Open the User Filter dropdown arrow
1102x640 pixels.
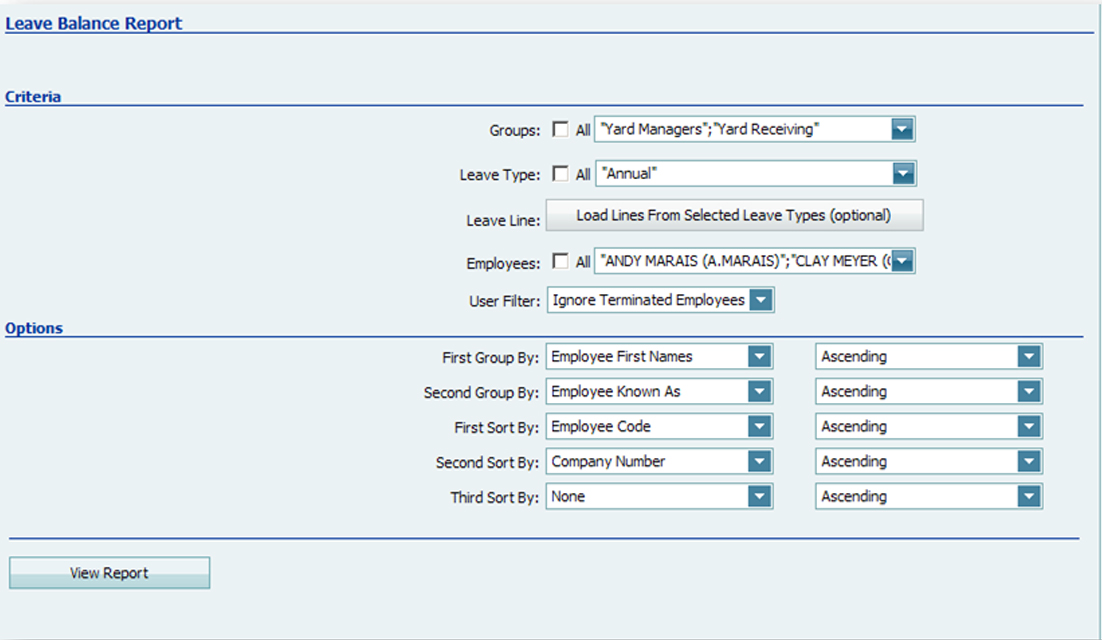(x=762, y=299)
